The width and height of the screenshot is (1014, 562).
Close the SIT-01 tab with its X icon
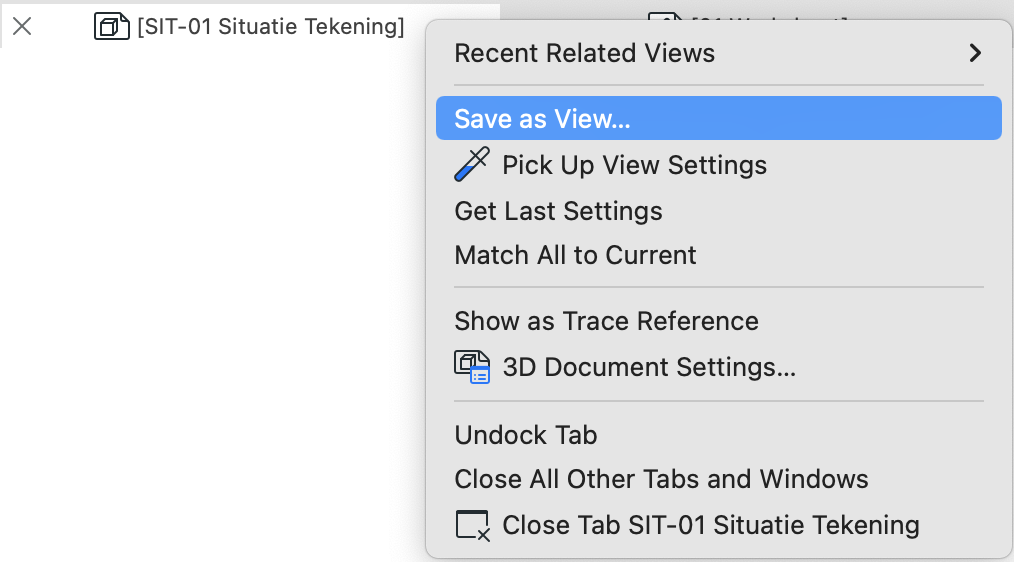tap(22, 27)
